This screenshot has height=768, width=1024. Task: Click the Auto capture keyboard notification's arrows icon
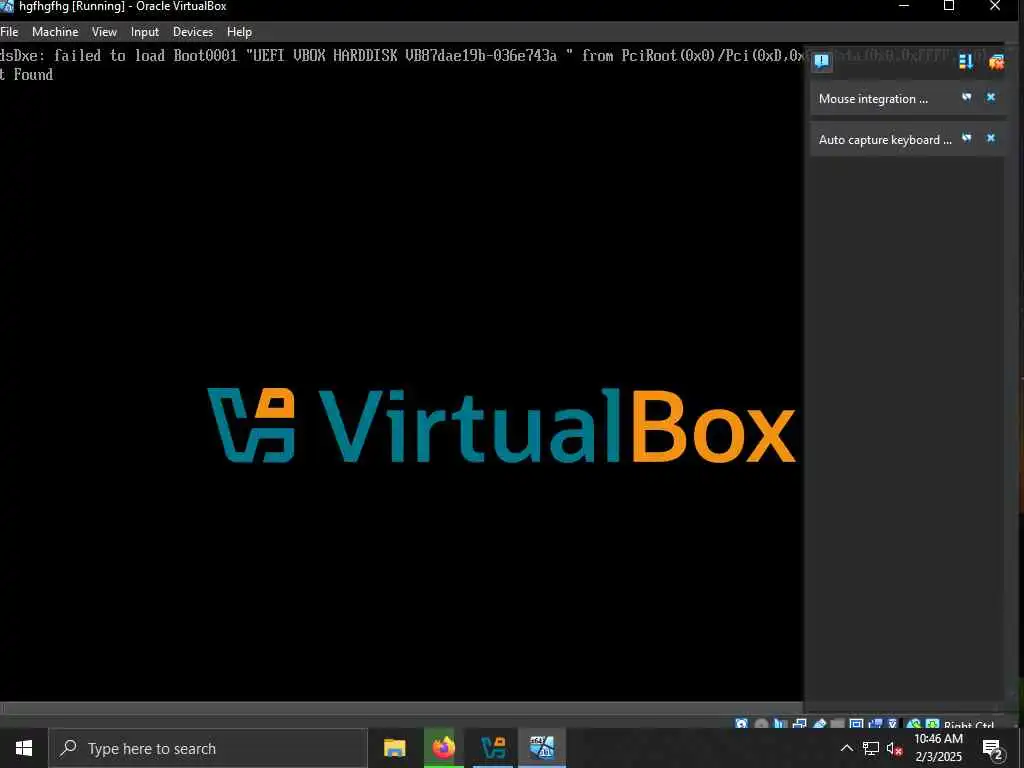point(967,138)
